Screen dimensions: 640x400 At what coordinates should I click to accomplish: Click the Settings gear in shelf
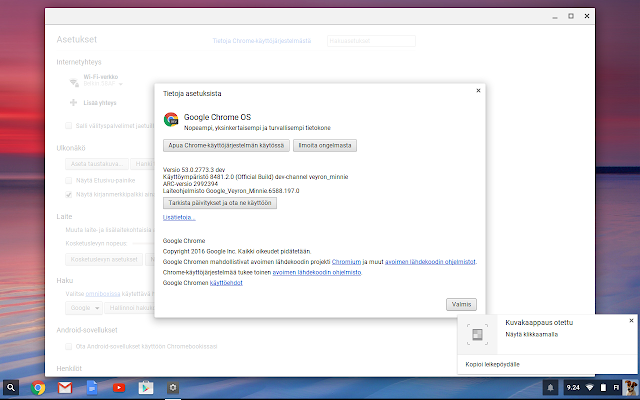pyautogui.click(x=173, y=387)
